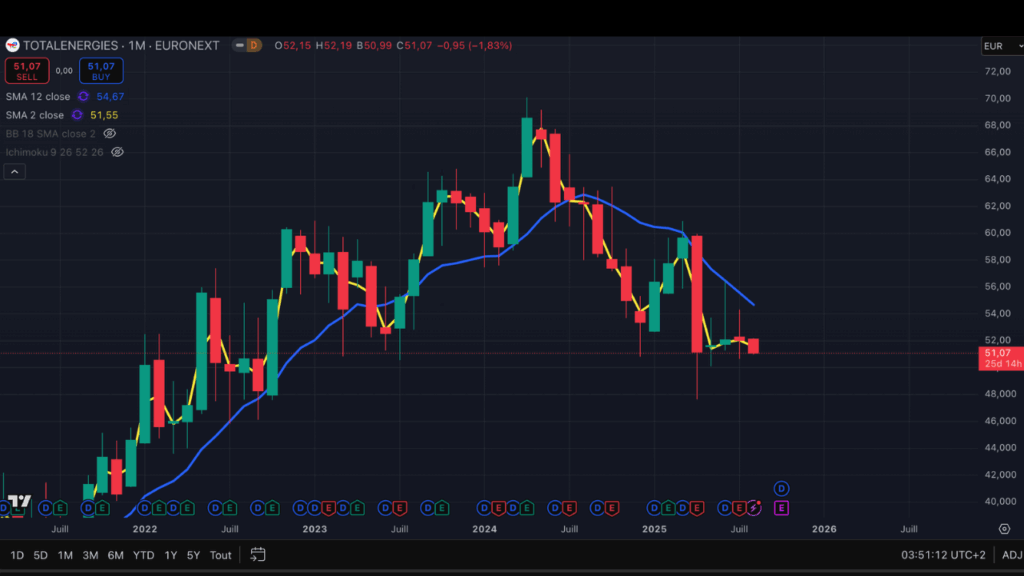Click the high price value H52,19
The height and width of the screenshot is (576, 1024).
tap(334, 46)
